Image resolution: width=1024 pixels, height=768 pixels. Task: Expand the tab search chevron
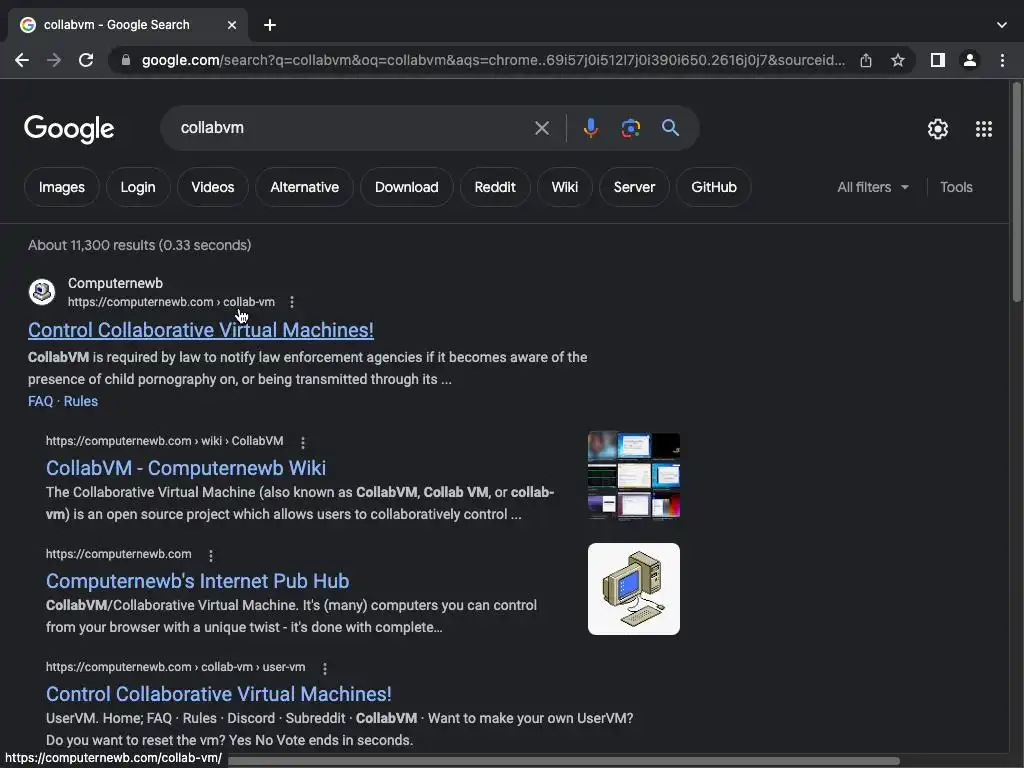[x=1002, y=25]
